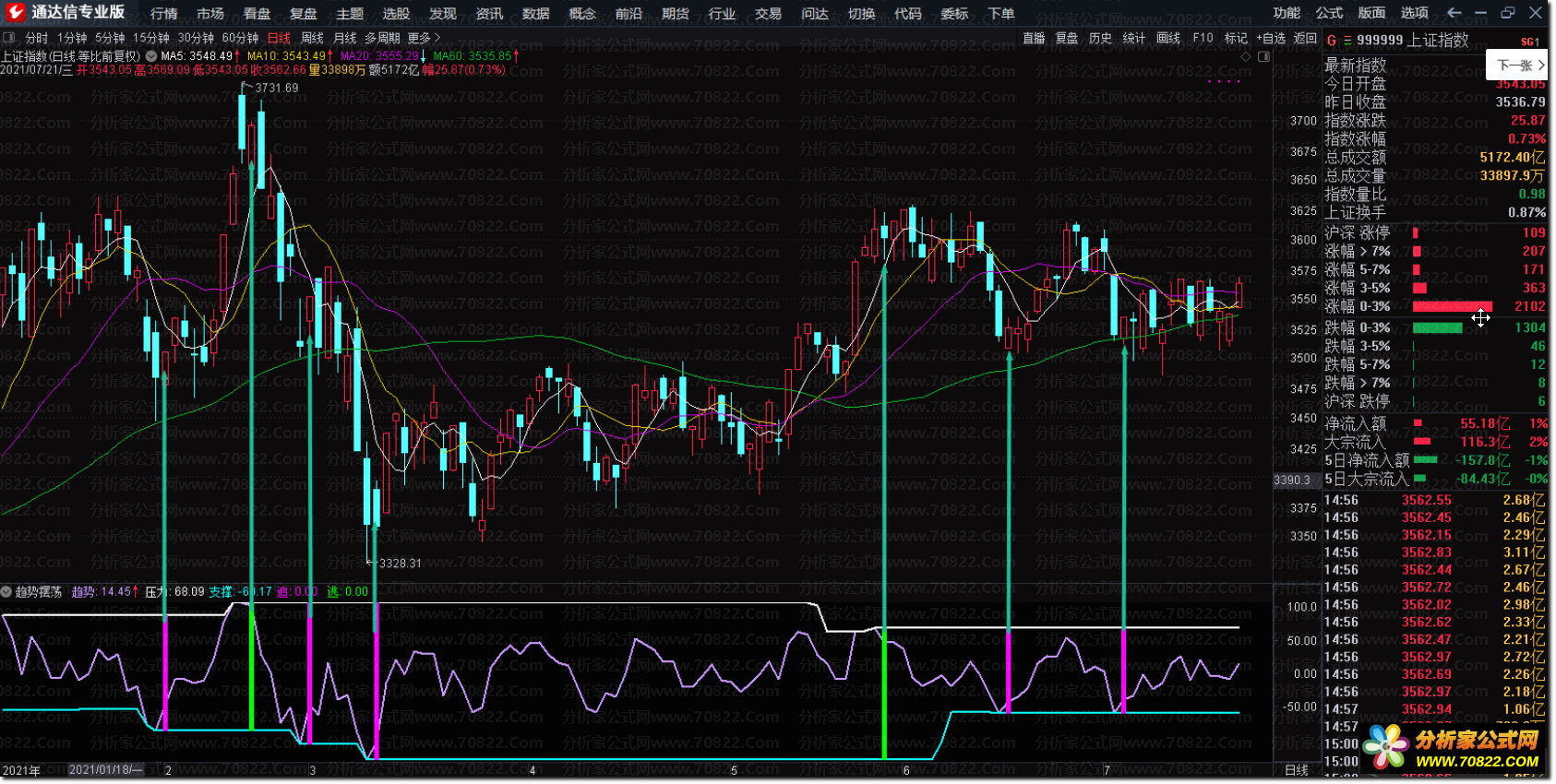Toggle the right side panel icon above chart
Viewport: 1556px width, 784px height.
1263,57
